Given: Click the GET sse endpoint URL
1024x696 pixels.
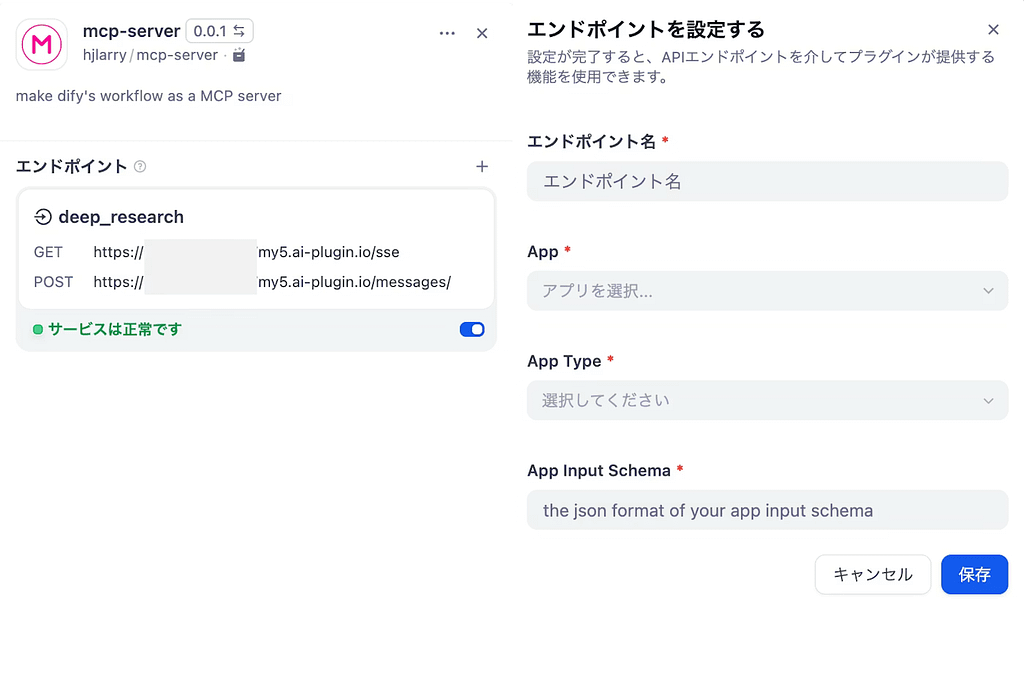Looking at the screenshot, I should pos(246,252).
